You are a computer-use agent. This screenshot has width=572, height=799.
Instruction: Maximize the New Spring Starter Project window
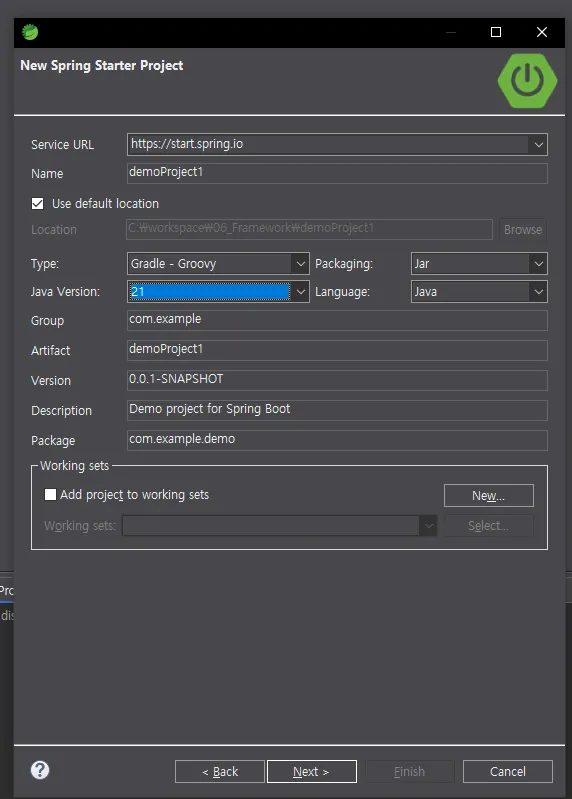click(496, 32)
